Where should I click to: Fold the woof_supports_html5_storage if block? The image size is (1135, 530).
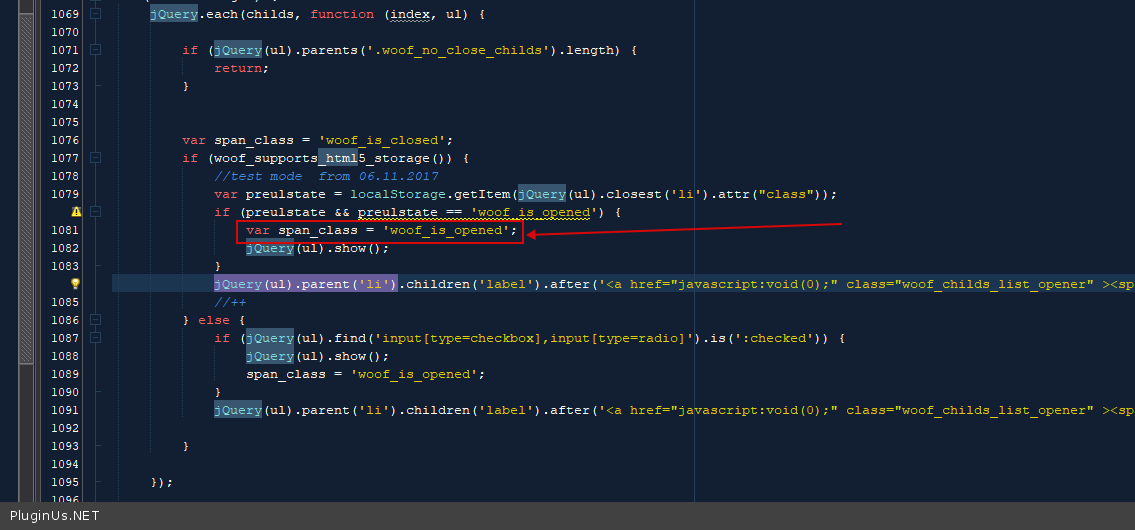tap(96, 158)
